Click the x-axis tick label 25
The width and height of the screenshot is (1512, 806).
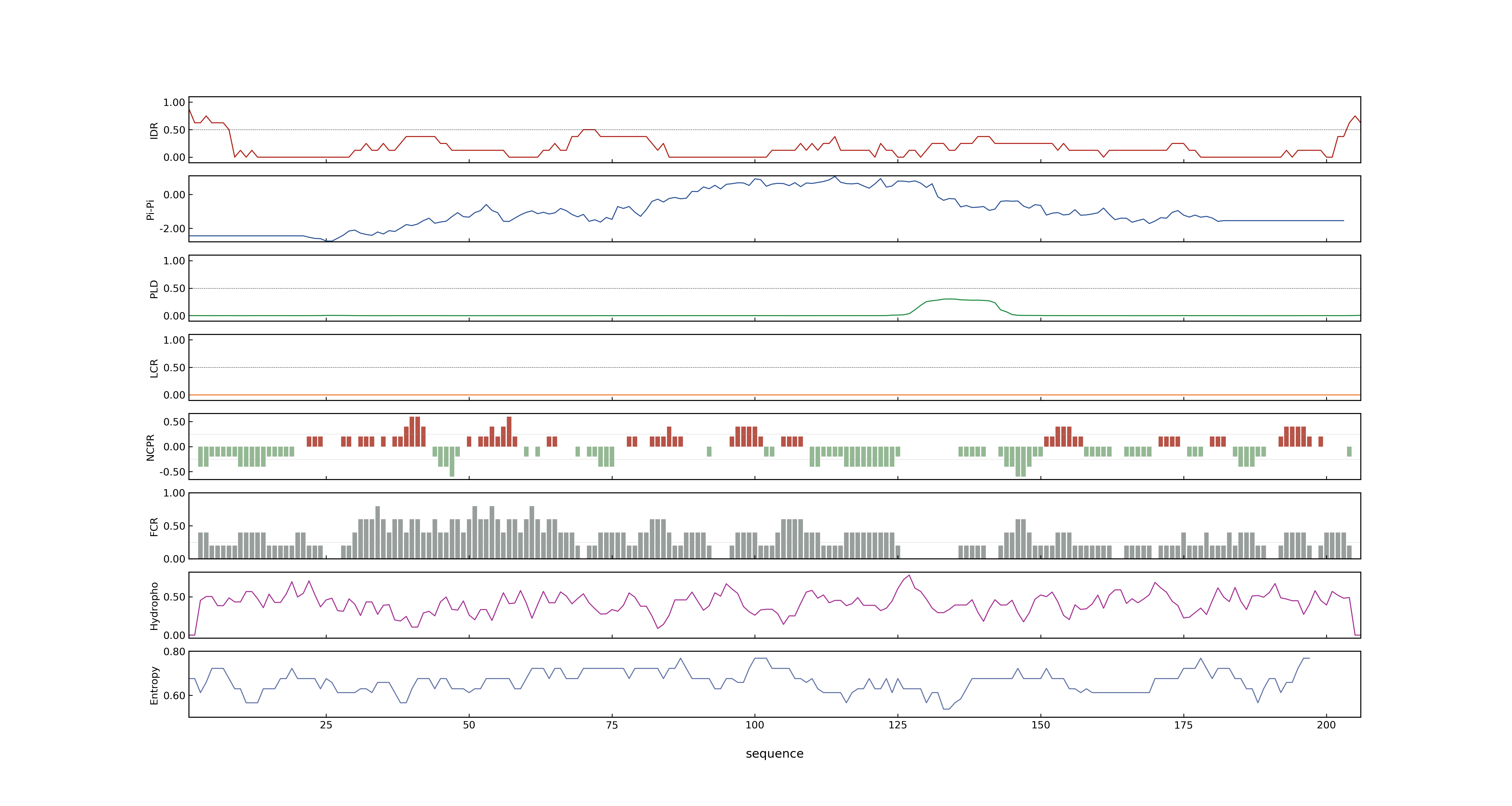pyautogui.click(x=326, y=725)
